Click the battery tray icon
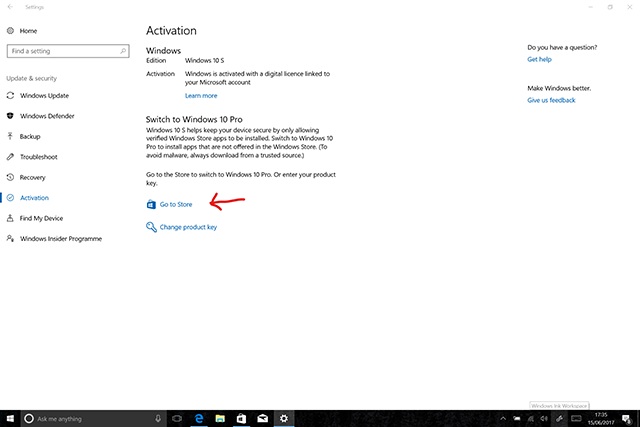The width and height of the screenshot is (640, 427). point(517,418)
